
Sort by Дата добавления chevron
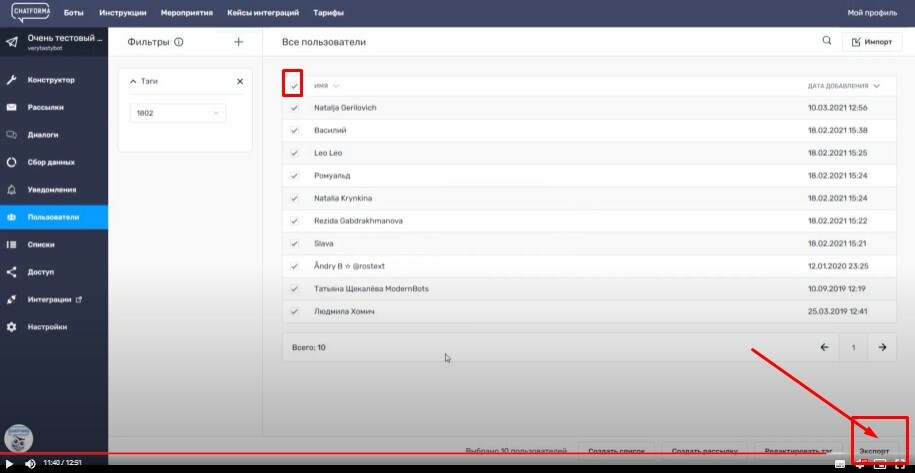tap(876, 86)
